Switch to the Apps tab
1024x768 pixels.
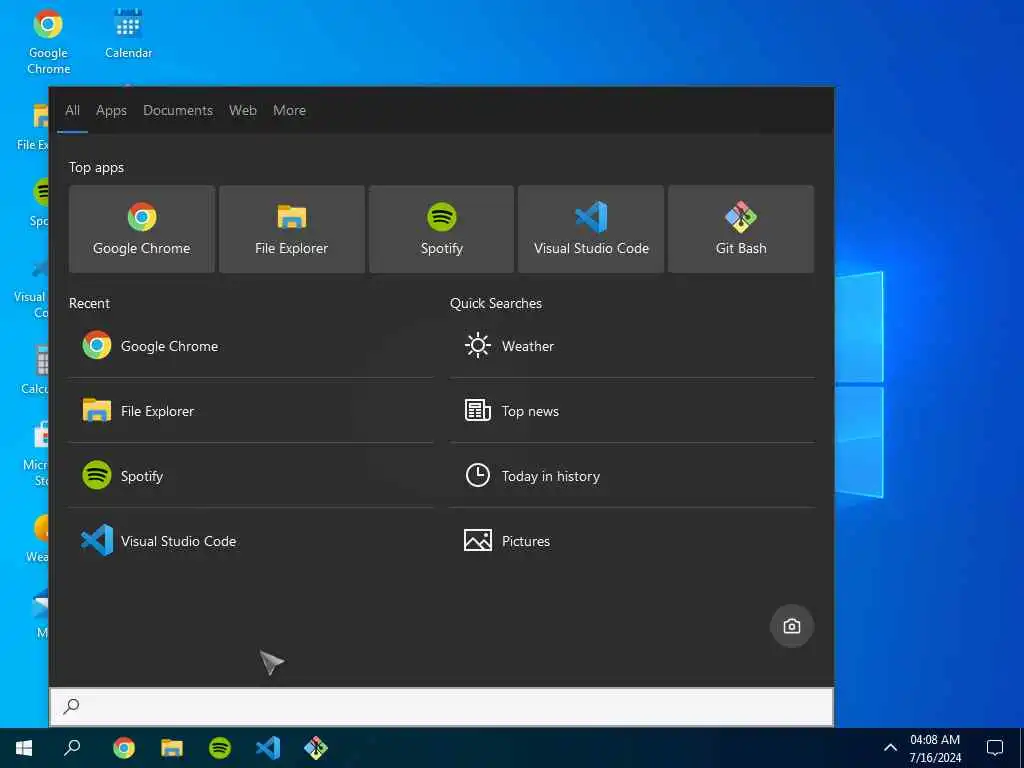111,110
